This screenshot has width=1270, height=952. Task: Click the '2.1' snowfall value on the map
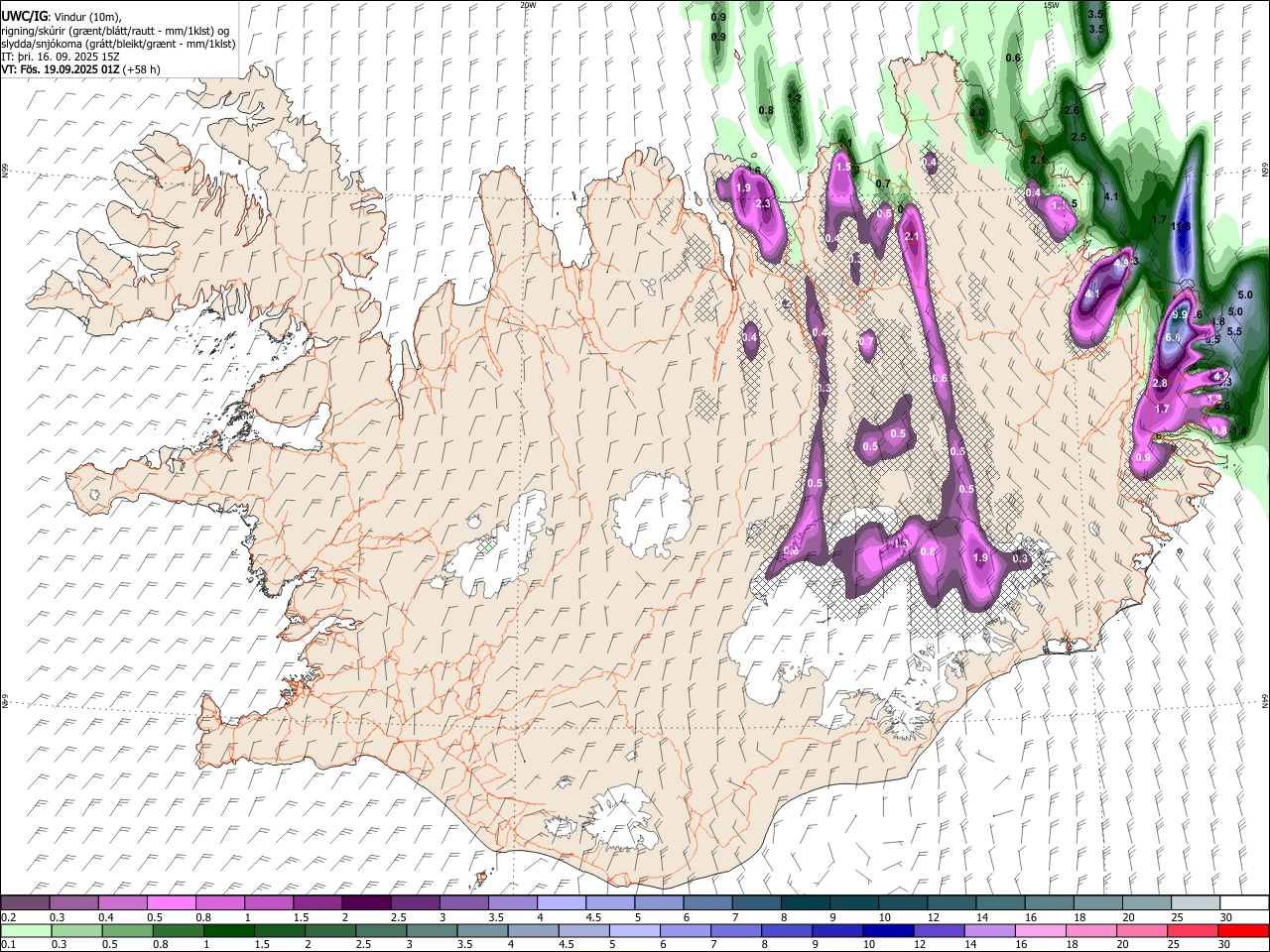click(914, 236)
